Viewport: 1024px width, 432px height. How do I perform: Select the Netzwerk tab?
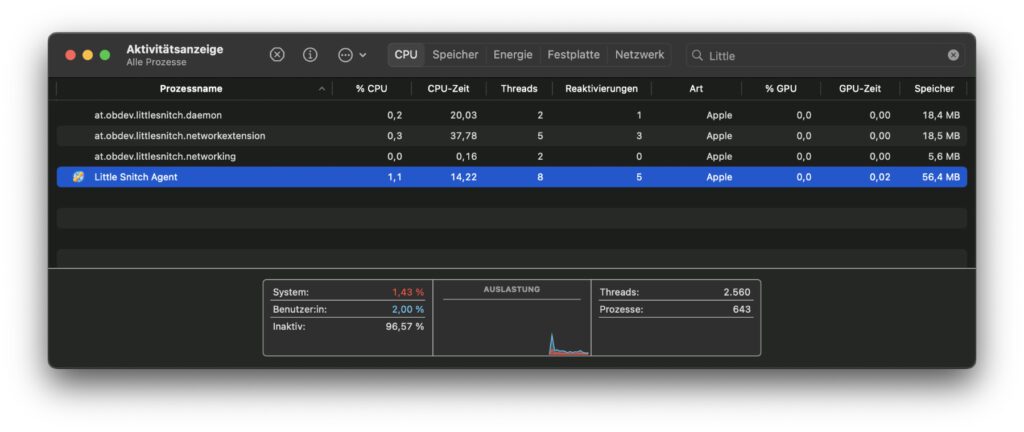pos(639,55)
